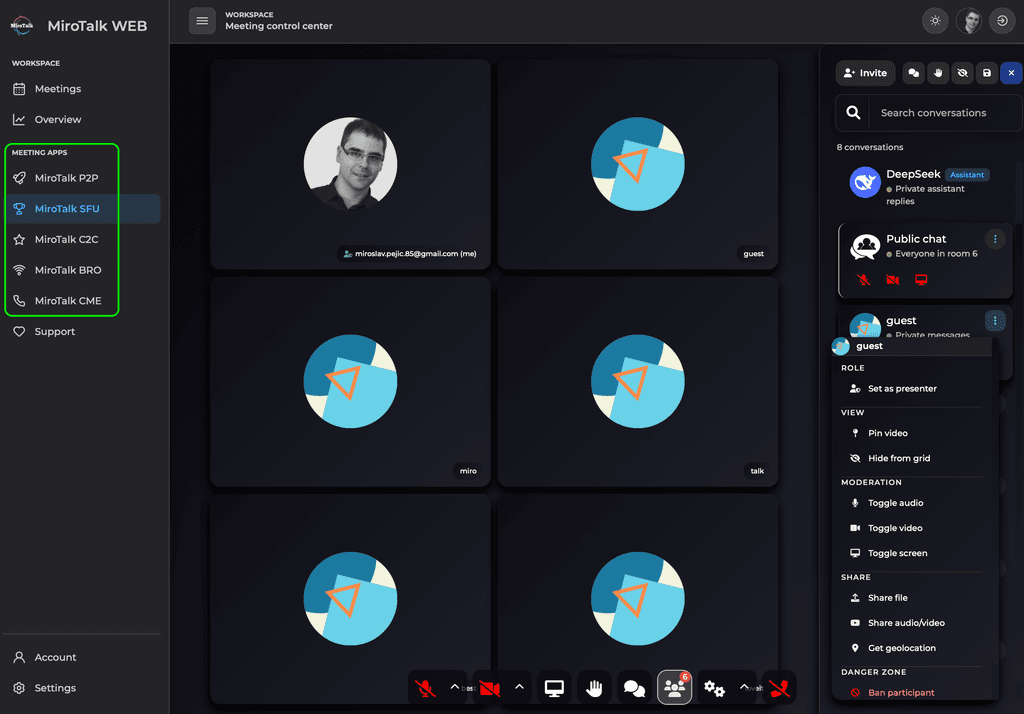Start screen sharing with monitor icon
Screen dimensions: 1024x714
pos(554,688)
